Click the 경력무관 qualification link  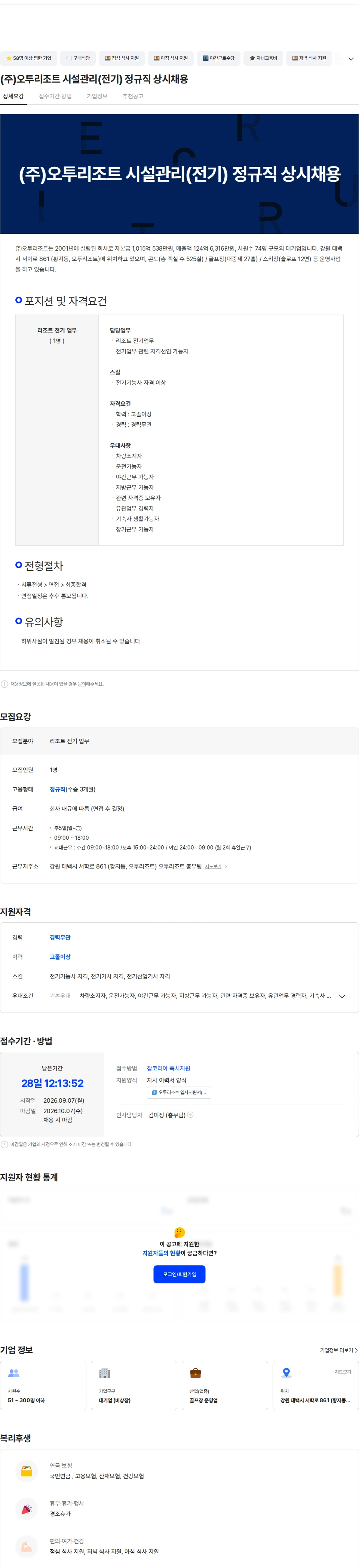pos(59,937)
